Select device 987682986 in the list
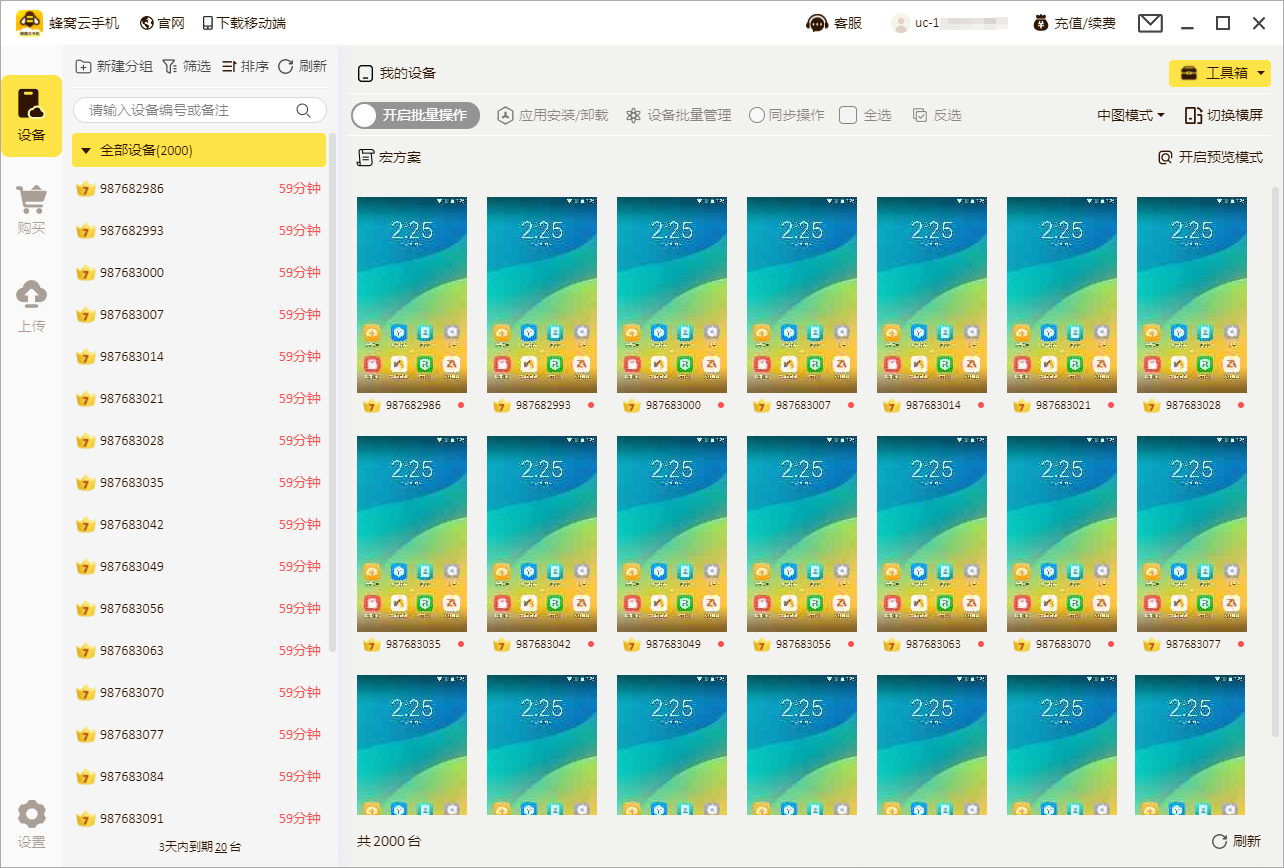Image resolution: width=1284 pixels, height=868 pixels. 200,188
